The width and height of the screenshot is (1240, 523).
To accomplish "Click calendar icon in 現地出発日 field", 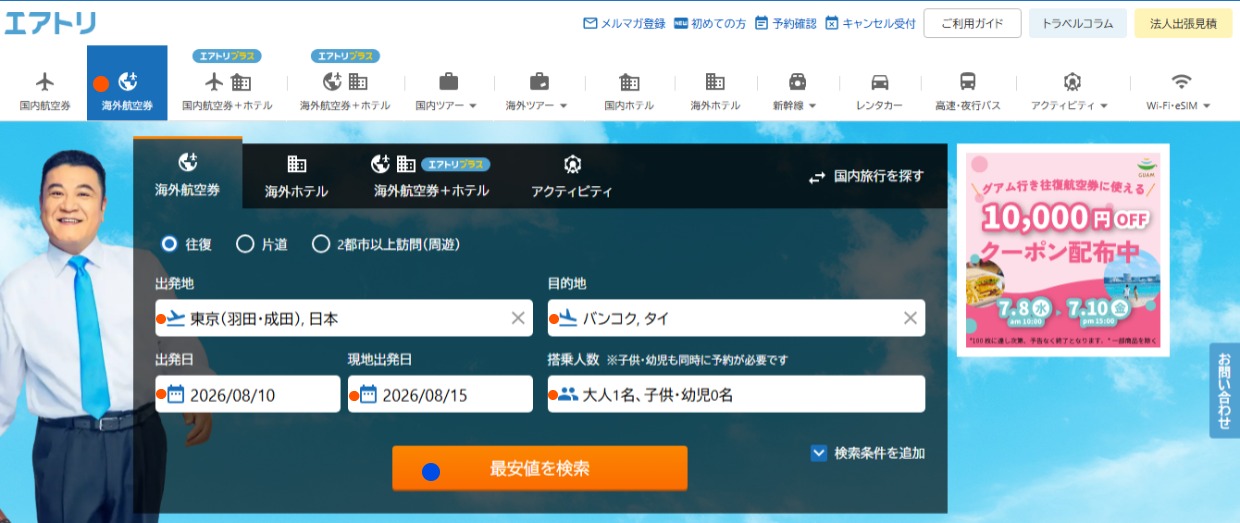I will click(367, 394).
